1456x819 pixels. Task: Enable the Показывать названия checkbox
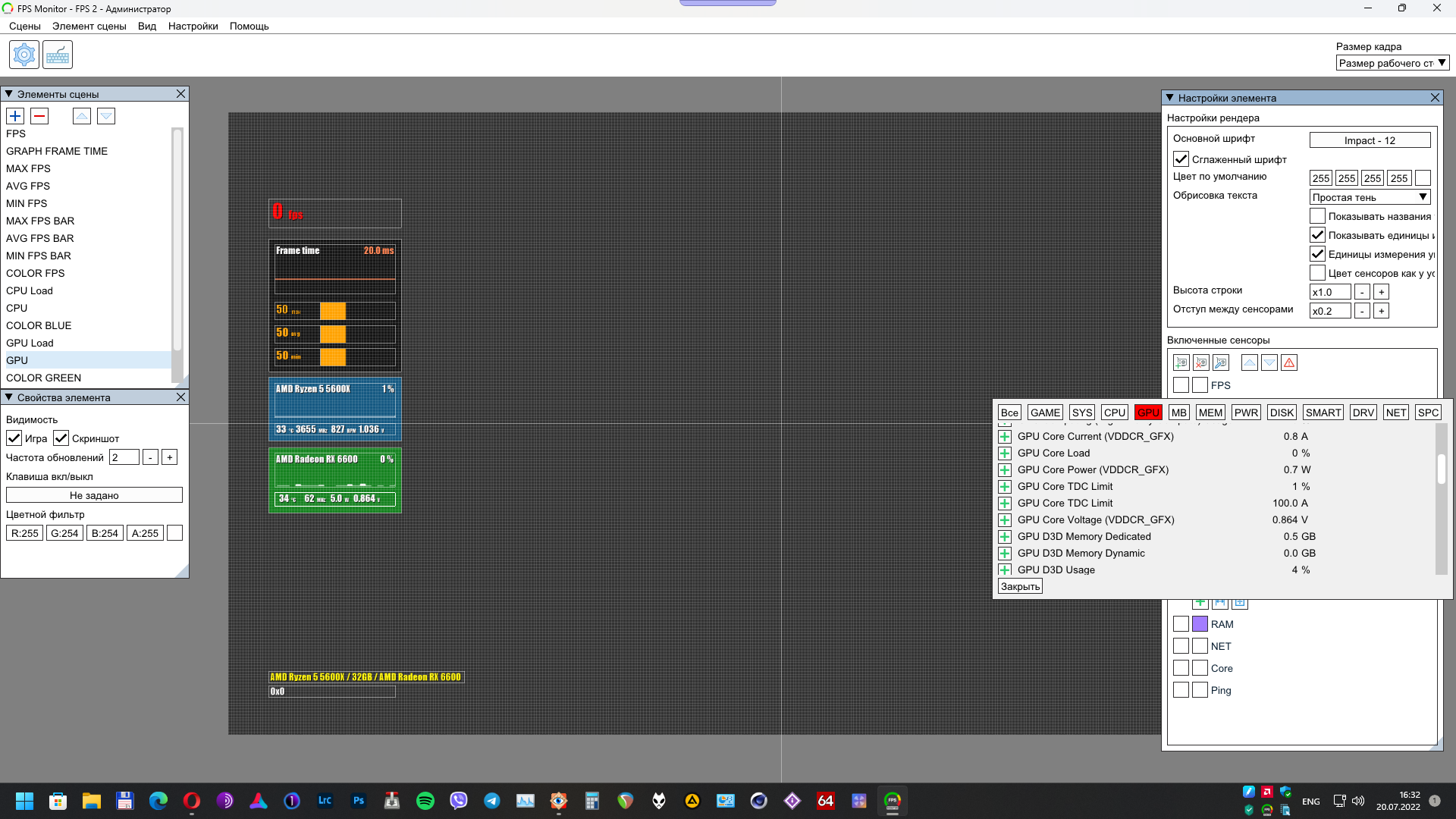(1317, 216)
